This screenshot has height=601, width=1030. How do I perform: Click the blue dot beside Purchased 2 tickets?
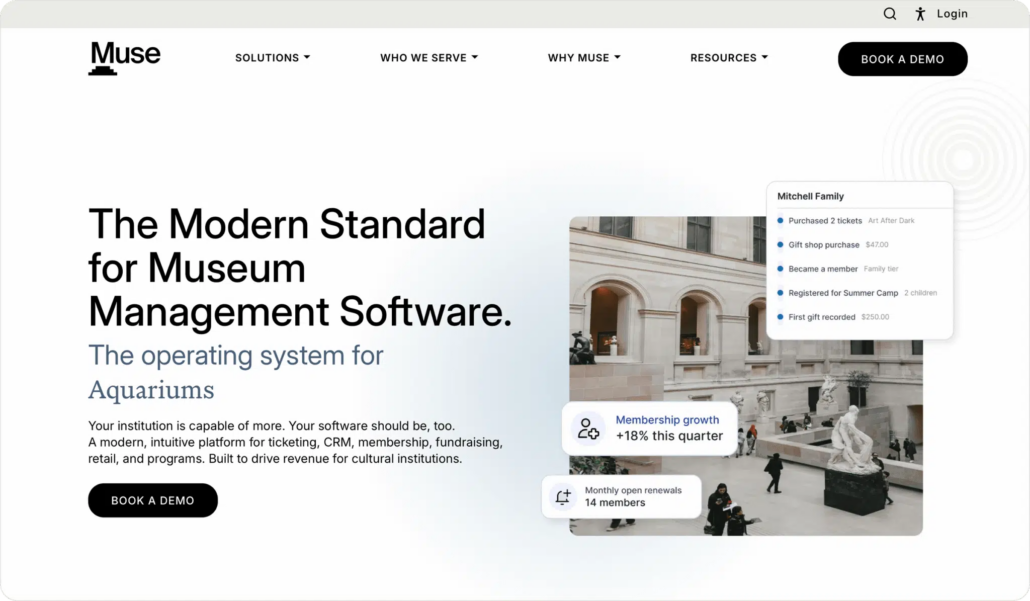click(780, 221)
